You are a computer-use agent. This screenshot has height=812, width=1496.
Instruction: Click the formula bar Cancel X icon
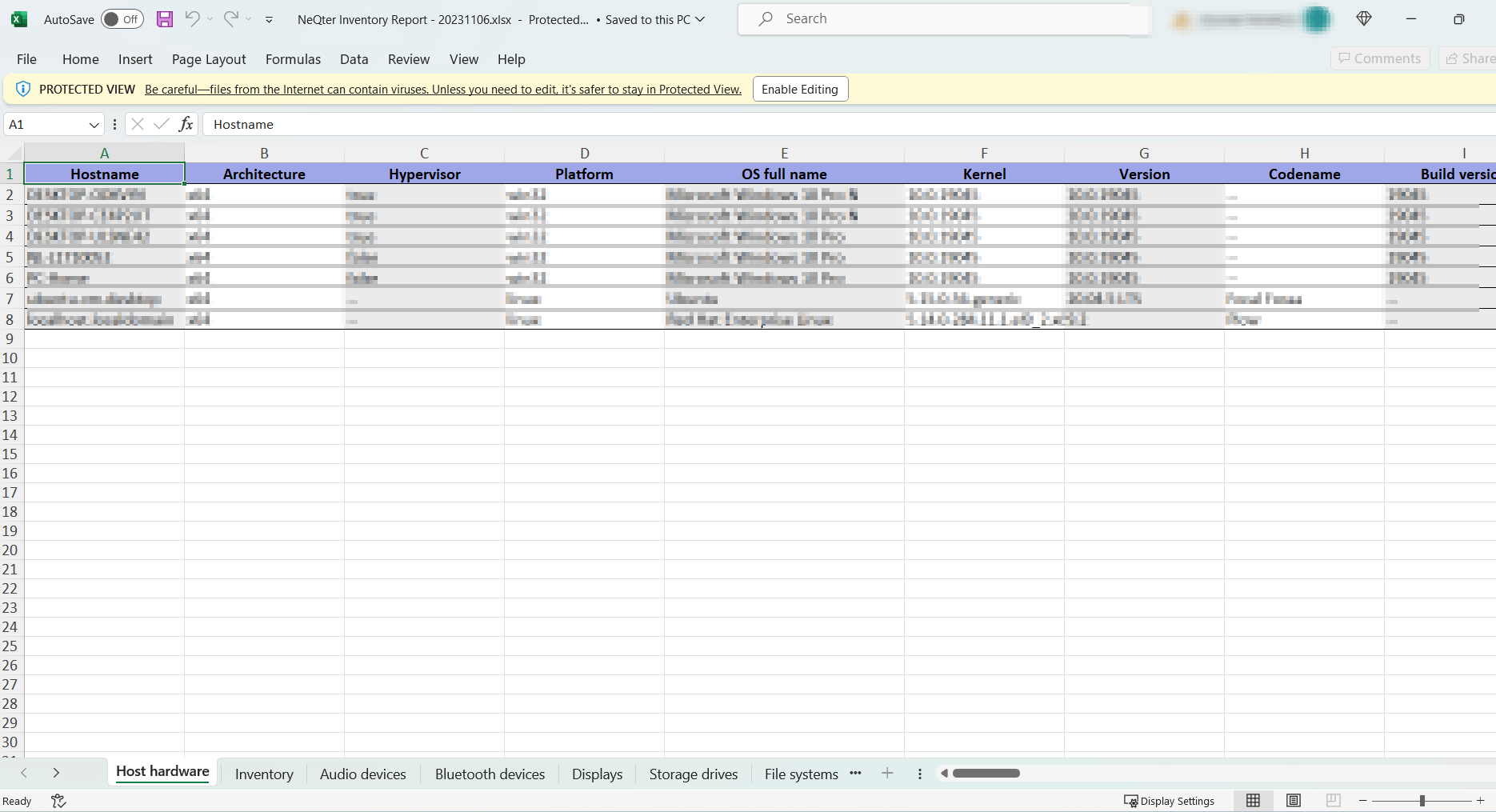[x=138, y=124]
